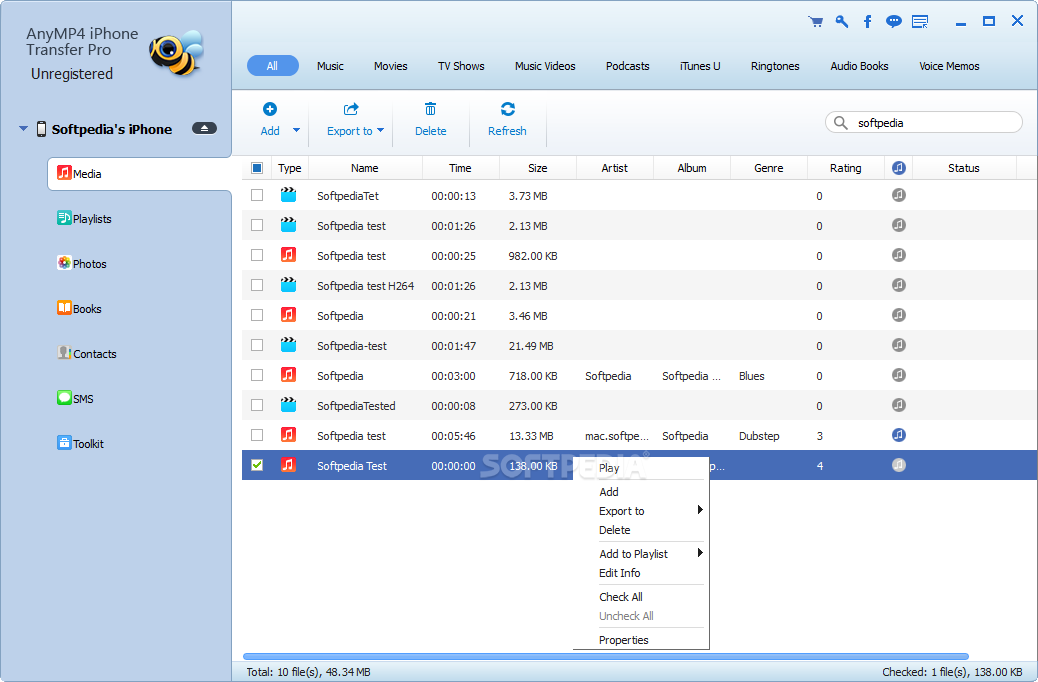Open the Facebook share icon
Viewport: 1038px width, 682px height.
click(x=867, y=22)
